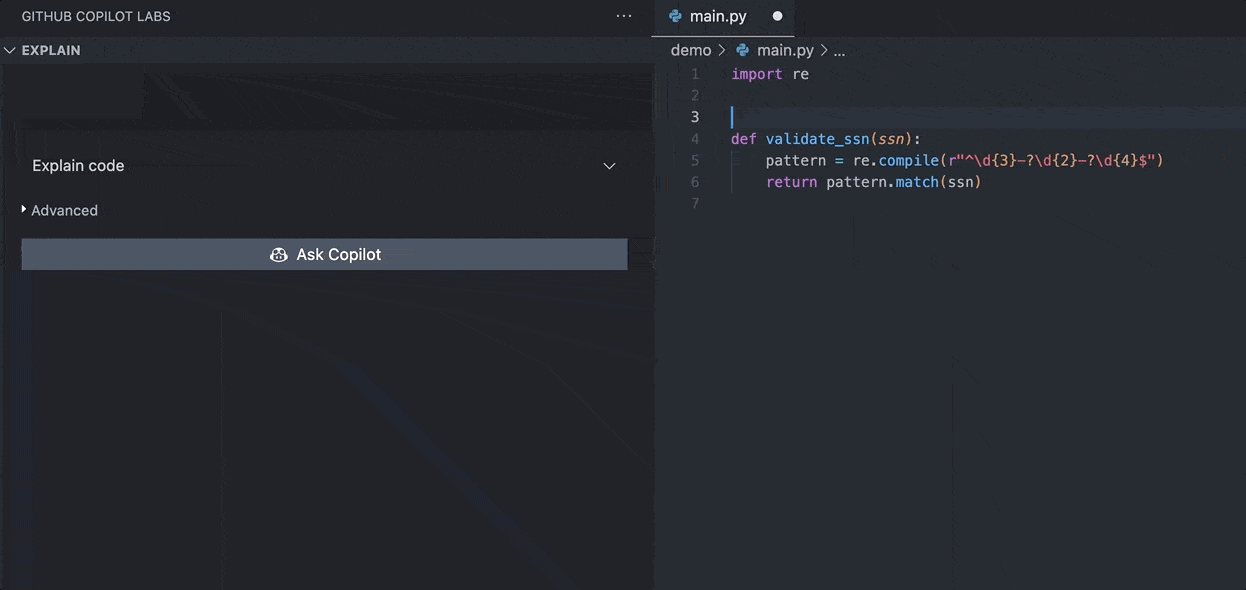Click the regex pattern string on line 5
Image resolution: width=1246 pixels, height=590 pixels.
point(1051,160)
